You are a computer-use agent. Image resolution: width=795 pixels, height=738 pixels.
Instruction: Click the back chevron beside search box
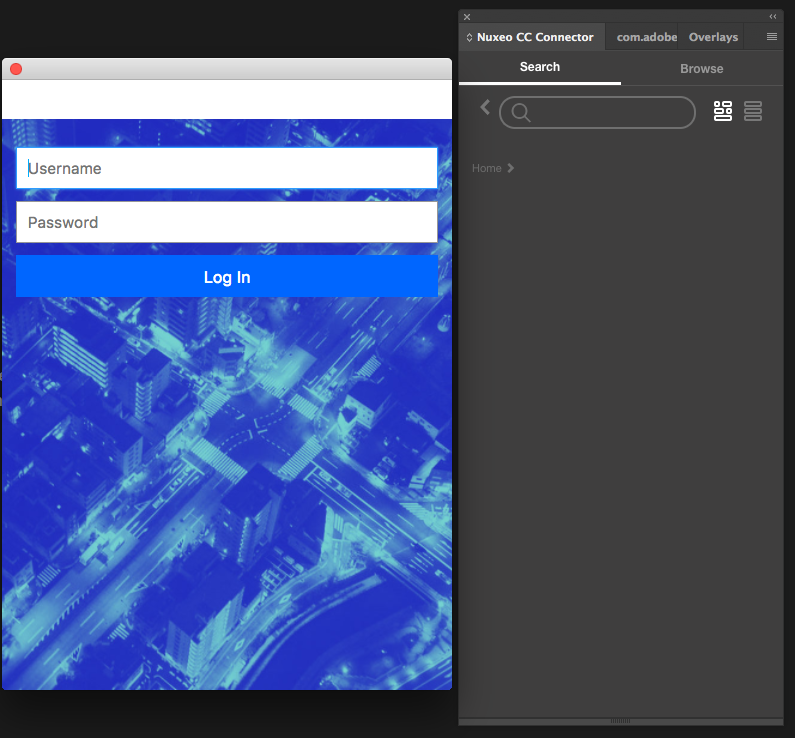pyautogui.click(x=485, y=107)
